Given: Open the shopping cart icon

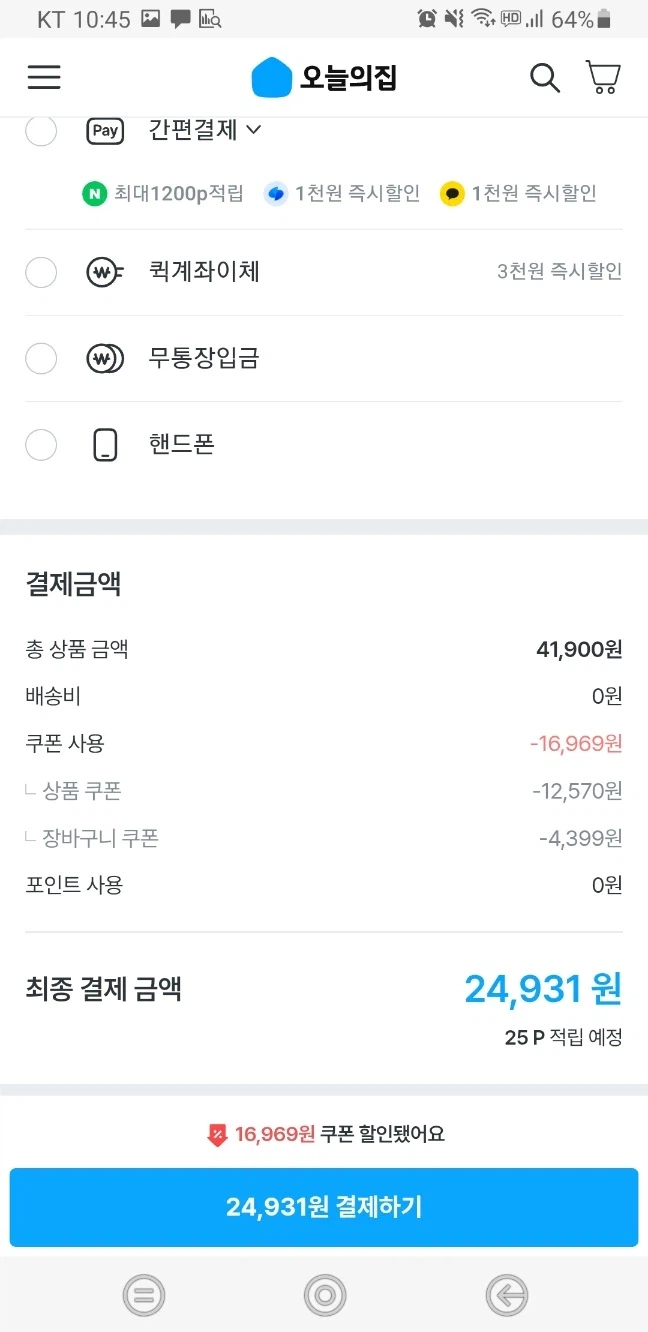Looking at the screenshot, I should click(602, 77).
